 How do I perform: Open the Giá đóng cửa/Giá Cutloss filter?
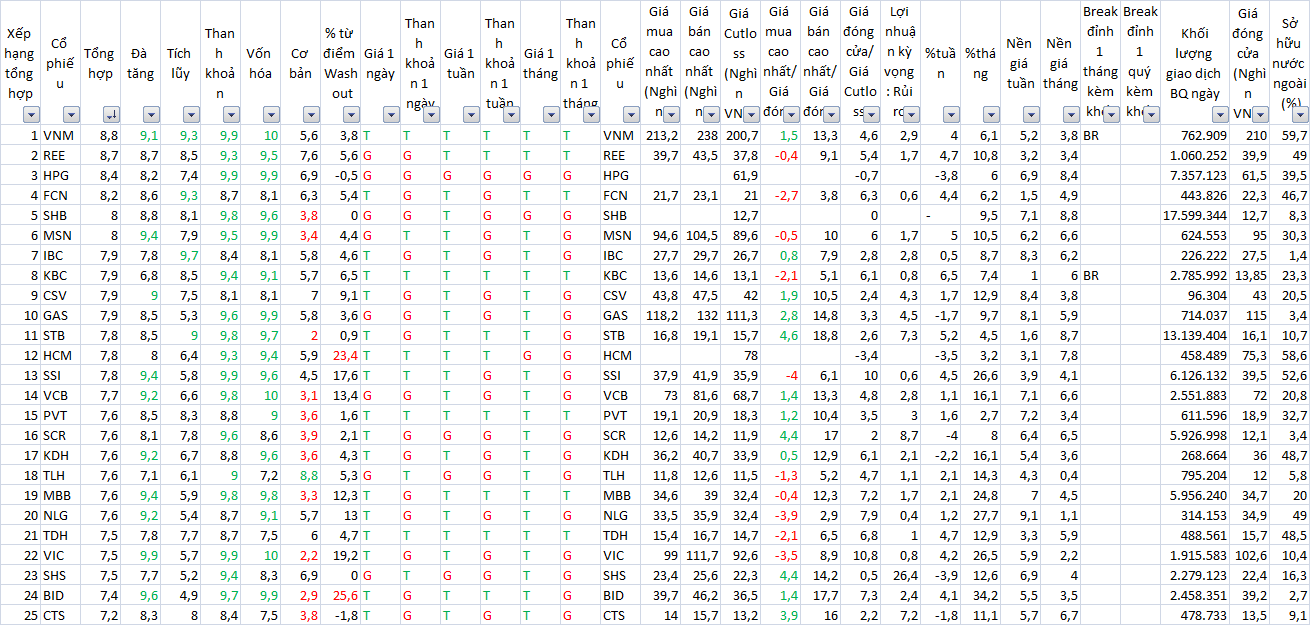(x=871, y=115)
